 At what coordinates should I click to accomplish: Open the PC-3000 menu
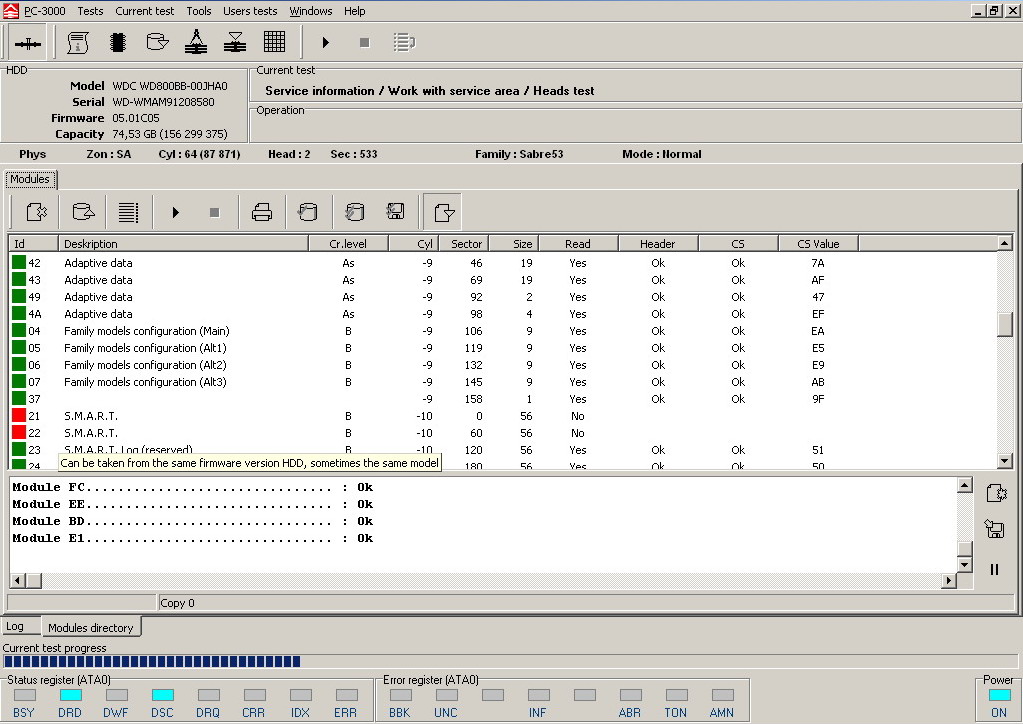44,11
